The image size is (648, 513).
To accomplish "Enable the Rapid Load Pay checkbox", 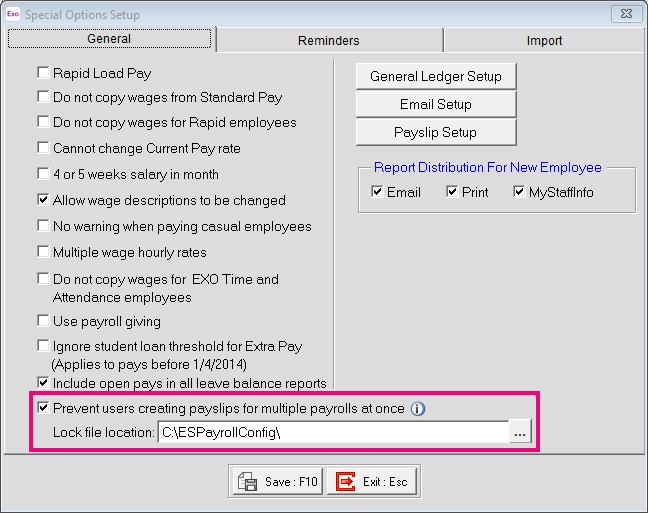I will tap(43, 72).
